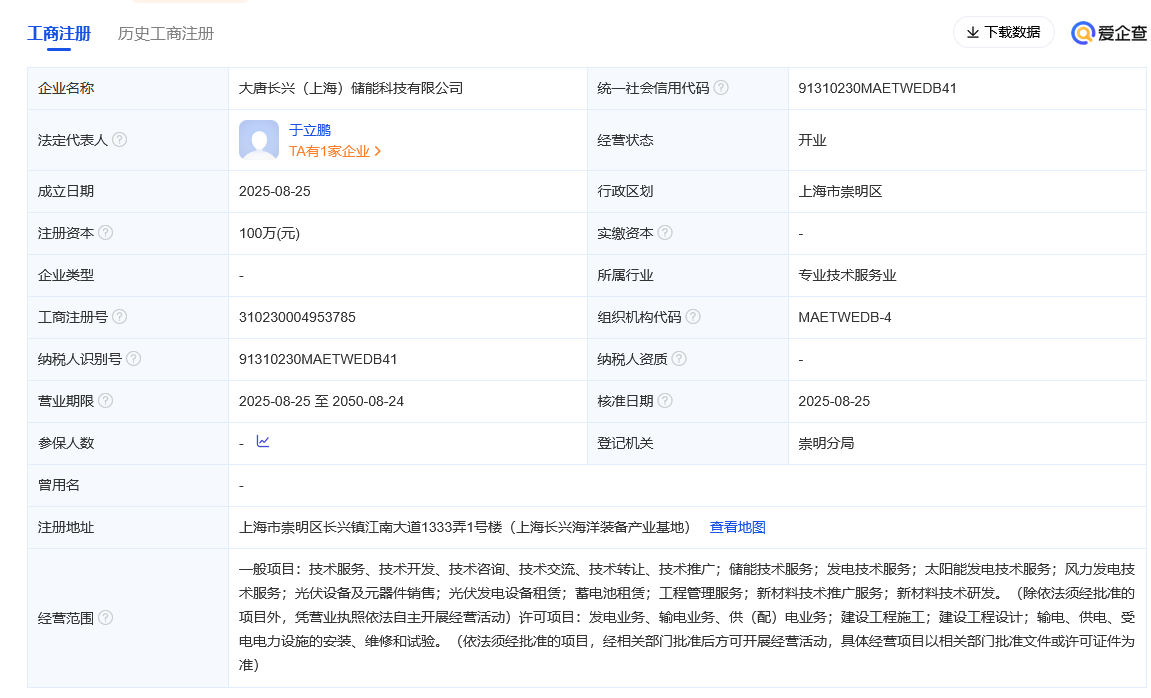The height and width of the screenshot is (698, 1151).
Task: Click the download arrow icon in 下载数据
Action: (x=973, y=32)
